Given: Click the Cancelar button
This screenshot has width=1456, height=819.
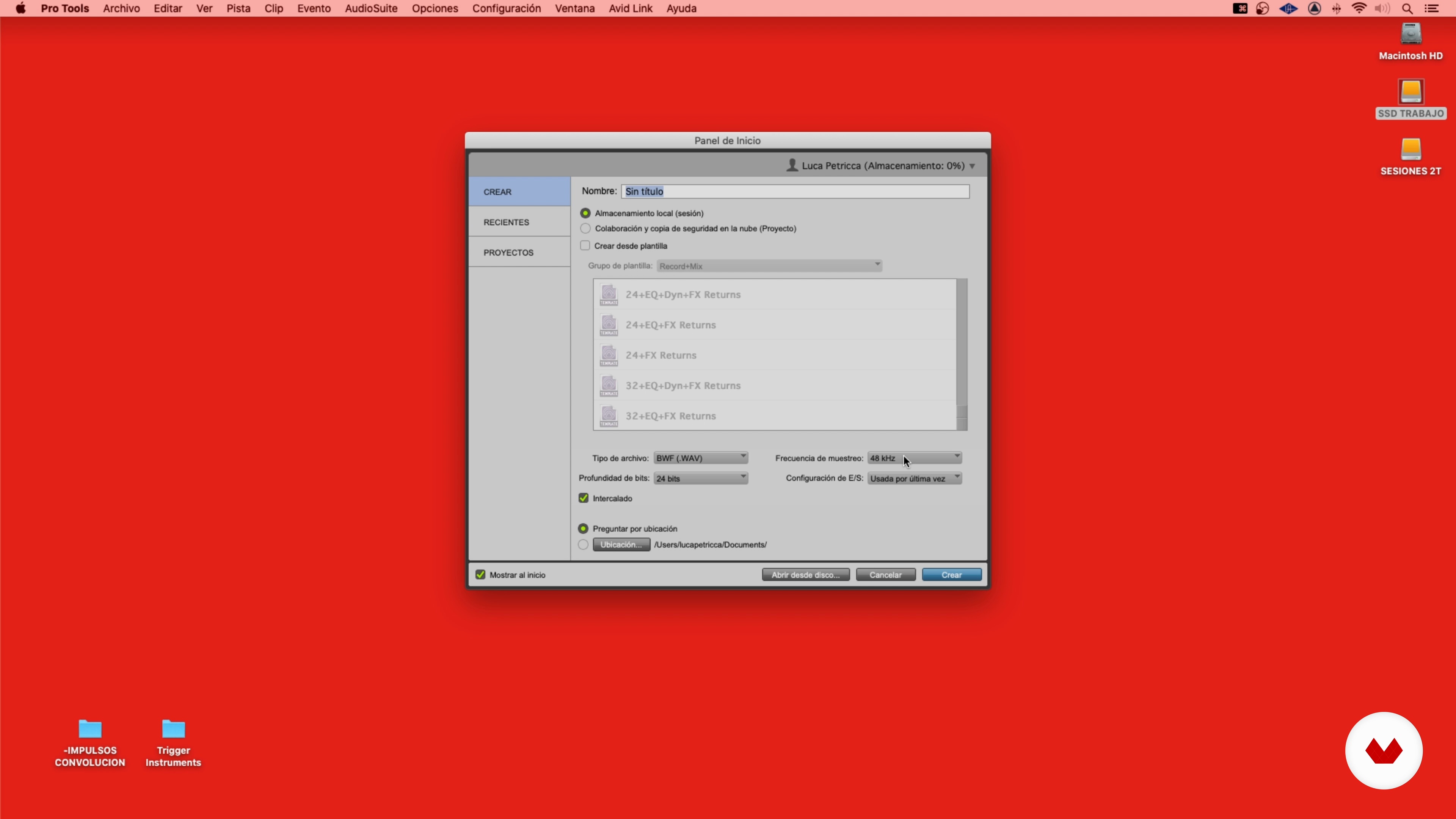Looking at the screenshot, I should click(x=886, y=575).
